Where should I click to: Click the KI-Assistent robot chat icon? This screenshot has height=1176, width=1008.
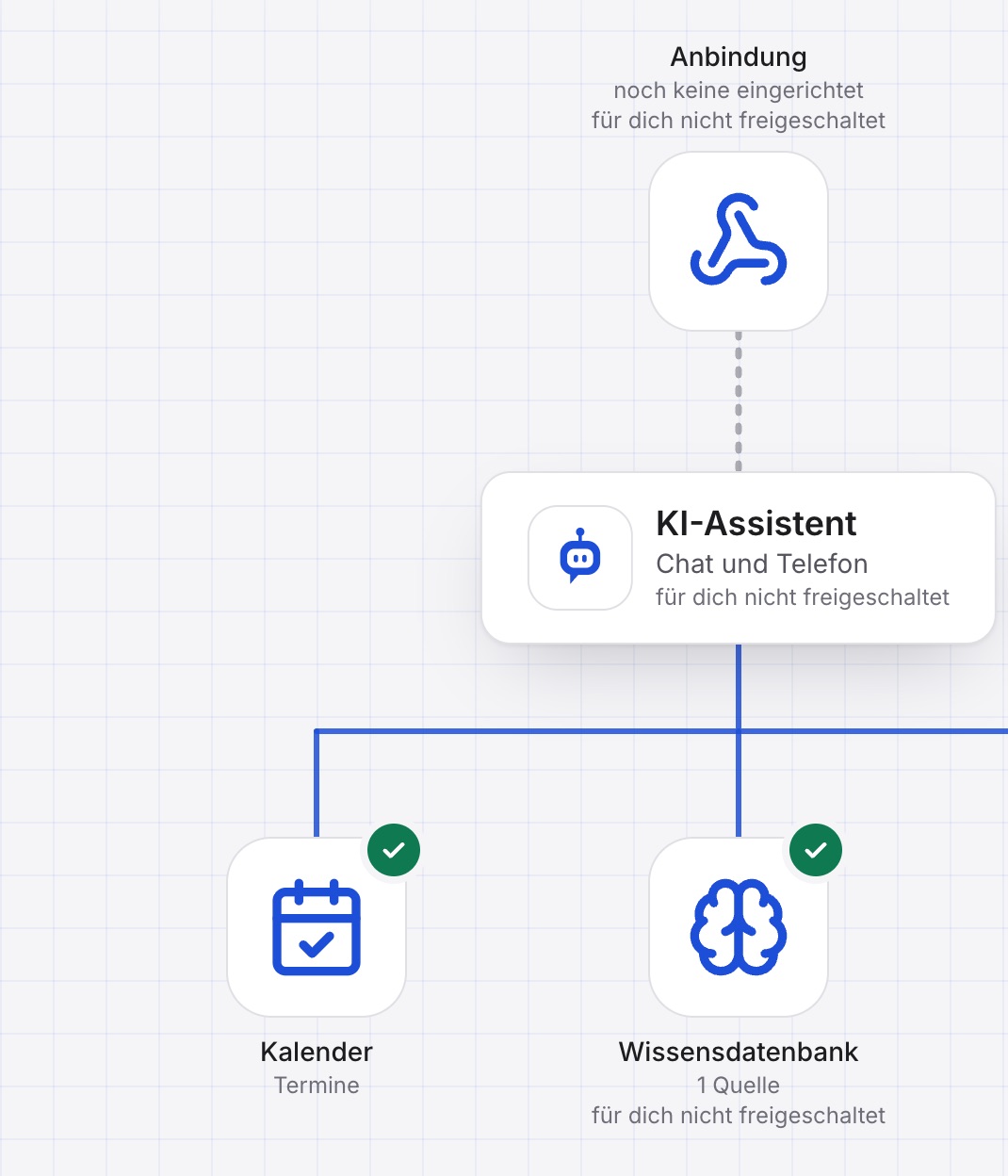click(x=580, y=558)
